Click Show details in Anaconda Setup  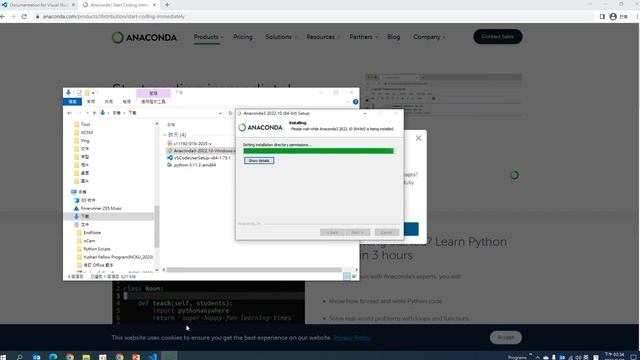259,160
